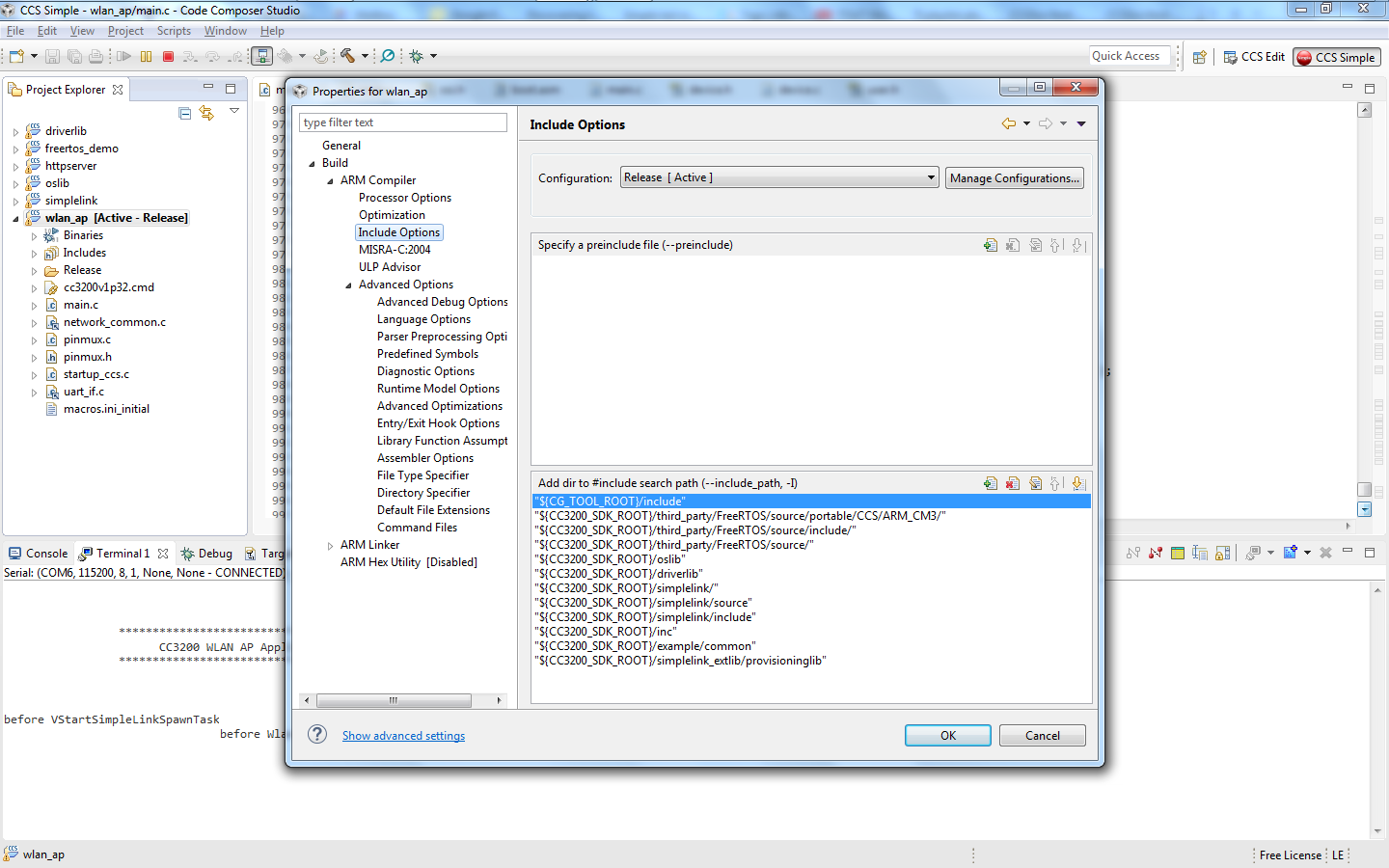
Task: Expand the ARM Linker tree node
Action: pos(330,545)
